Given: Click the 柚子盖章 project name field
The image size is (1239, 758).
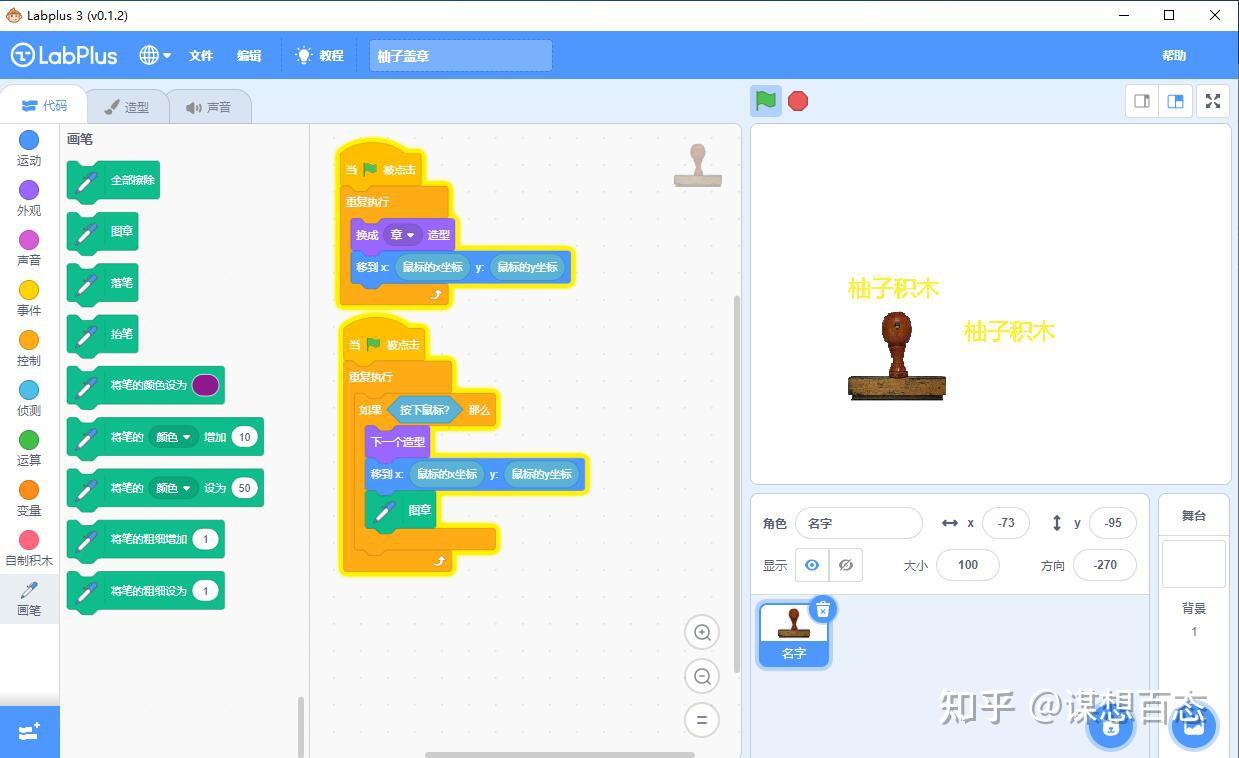Looking at the screenshot, I should pyautogui.click(x=460, y=55).
